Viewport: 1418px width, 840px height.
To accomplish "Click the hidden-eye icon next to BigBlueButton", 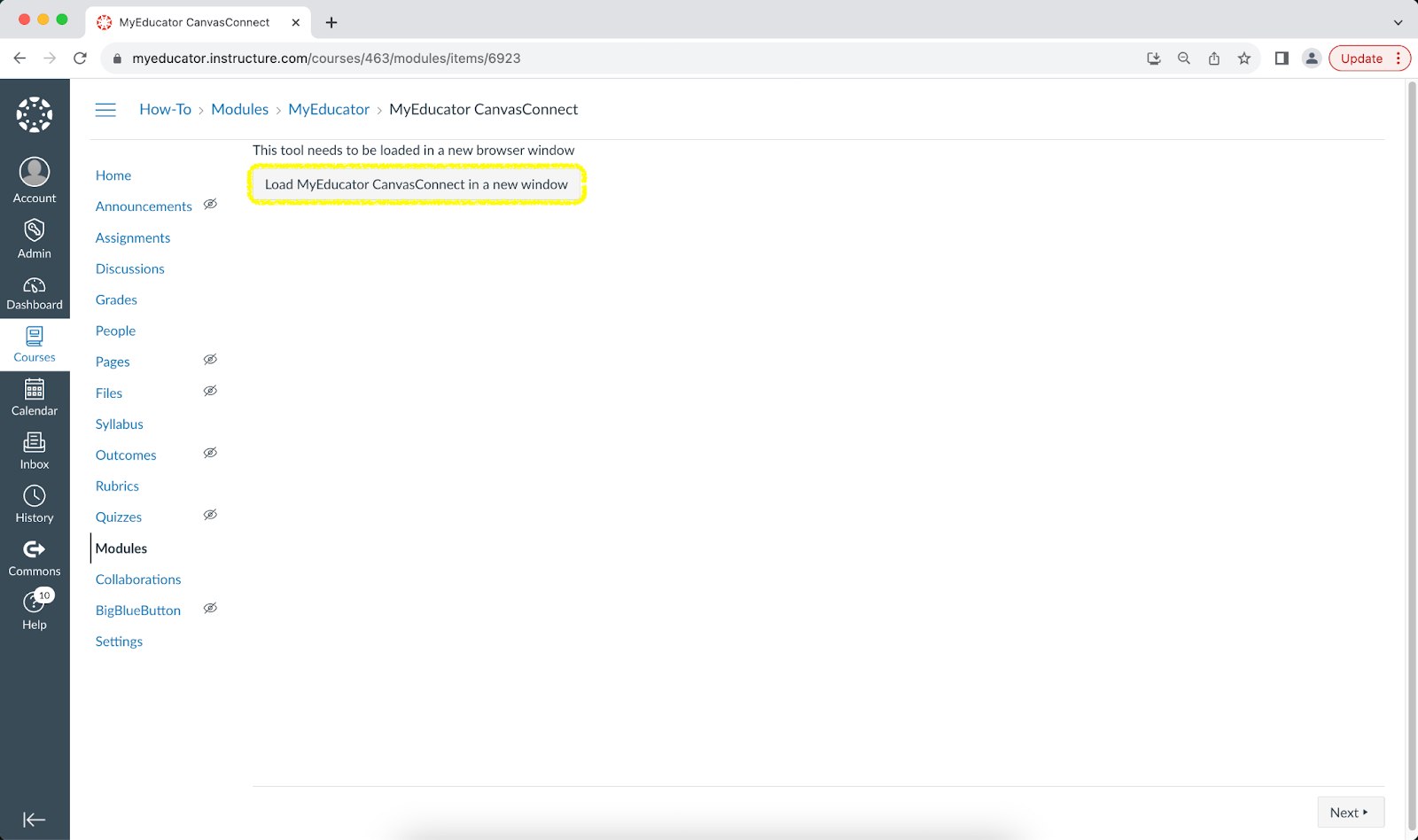I will (x=210, y=608).
